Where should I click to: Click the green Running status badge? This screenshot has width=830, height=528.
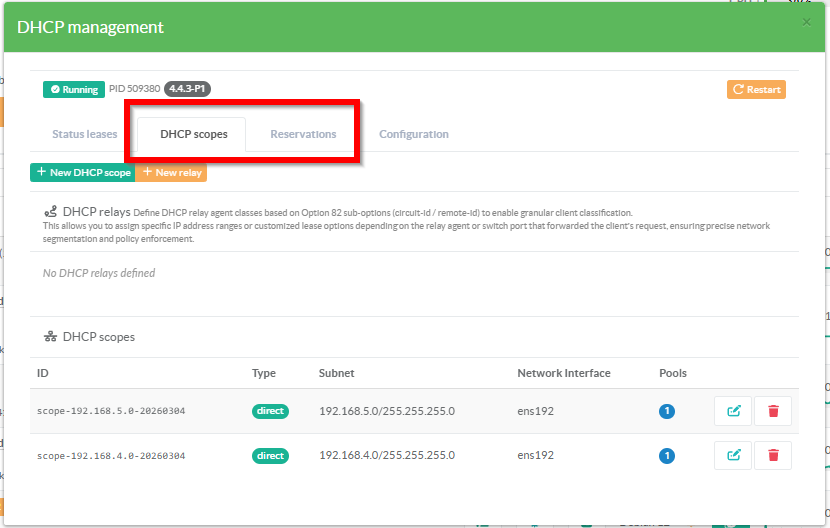pos(73,89)
